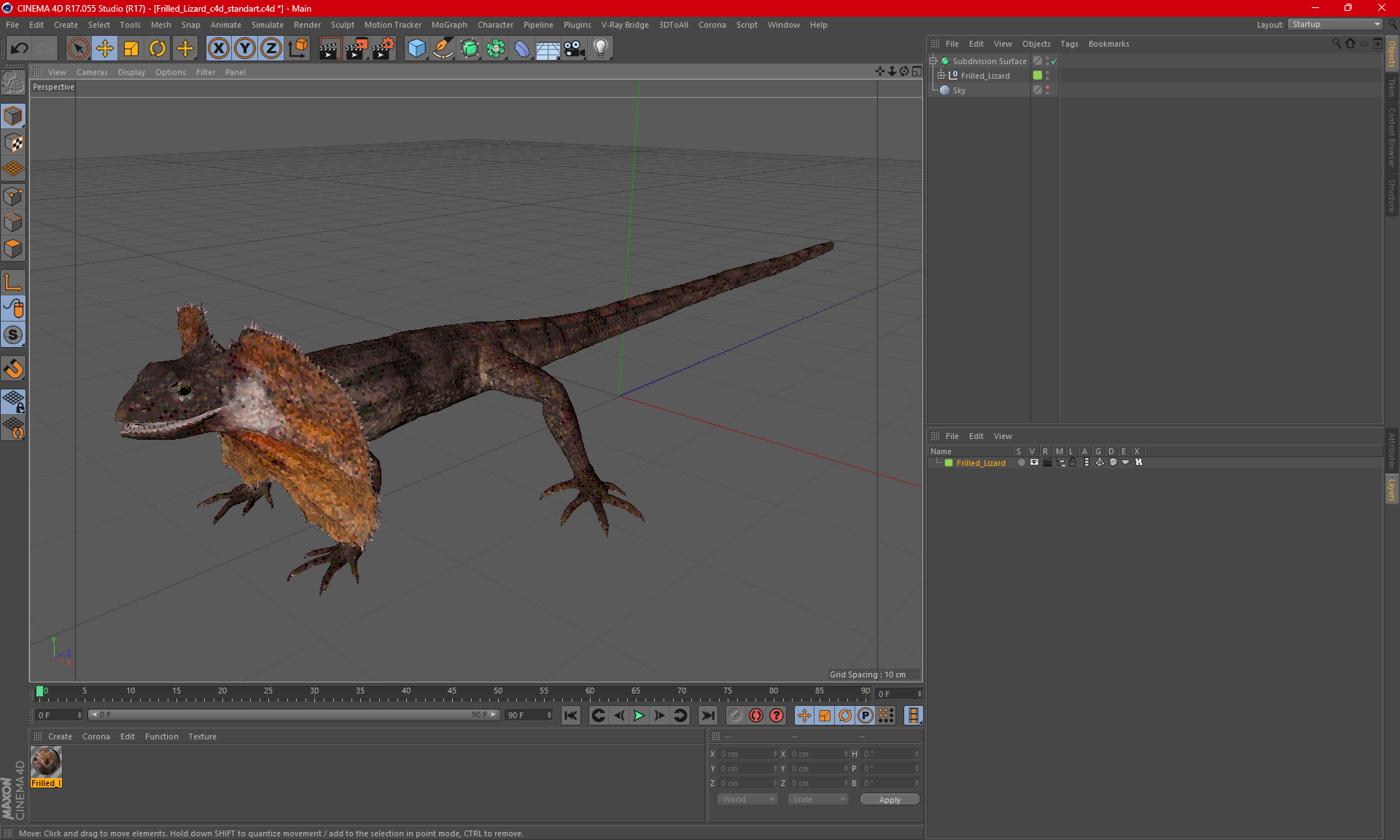1400x840 pixels.
Task: Toggle X axis lock
Action: [218, 49]
